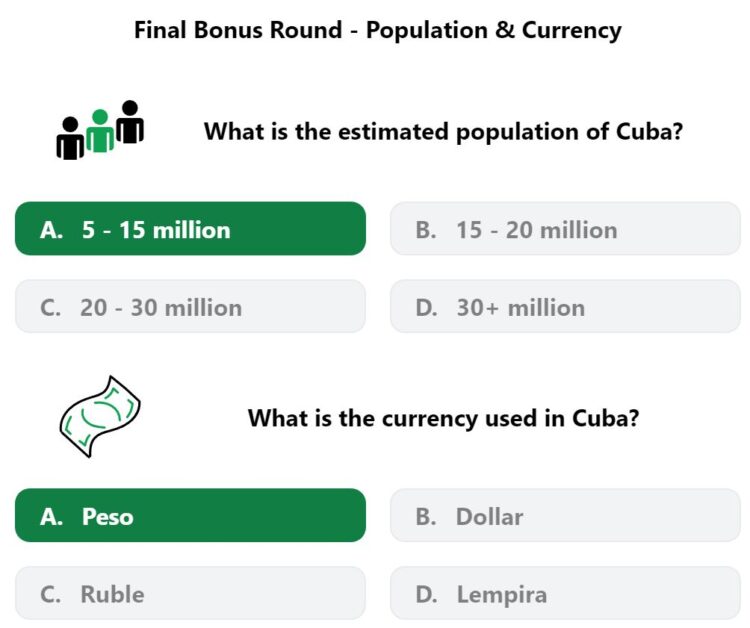Click the Cuba population question text

[x=443, y=132]
